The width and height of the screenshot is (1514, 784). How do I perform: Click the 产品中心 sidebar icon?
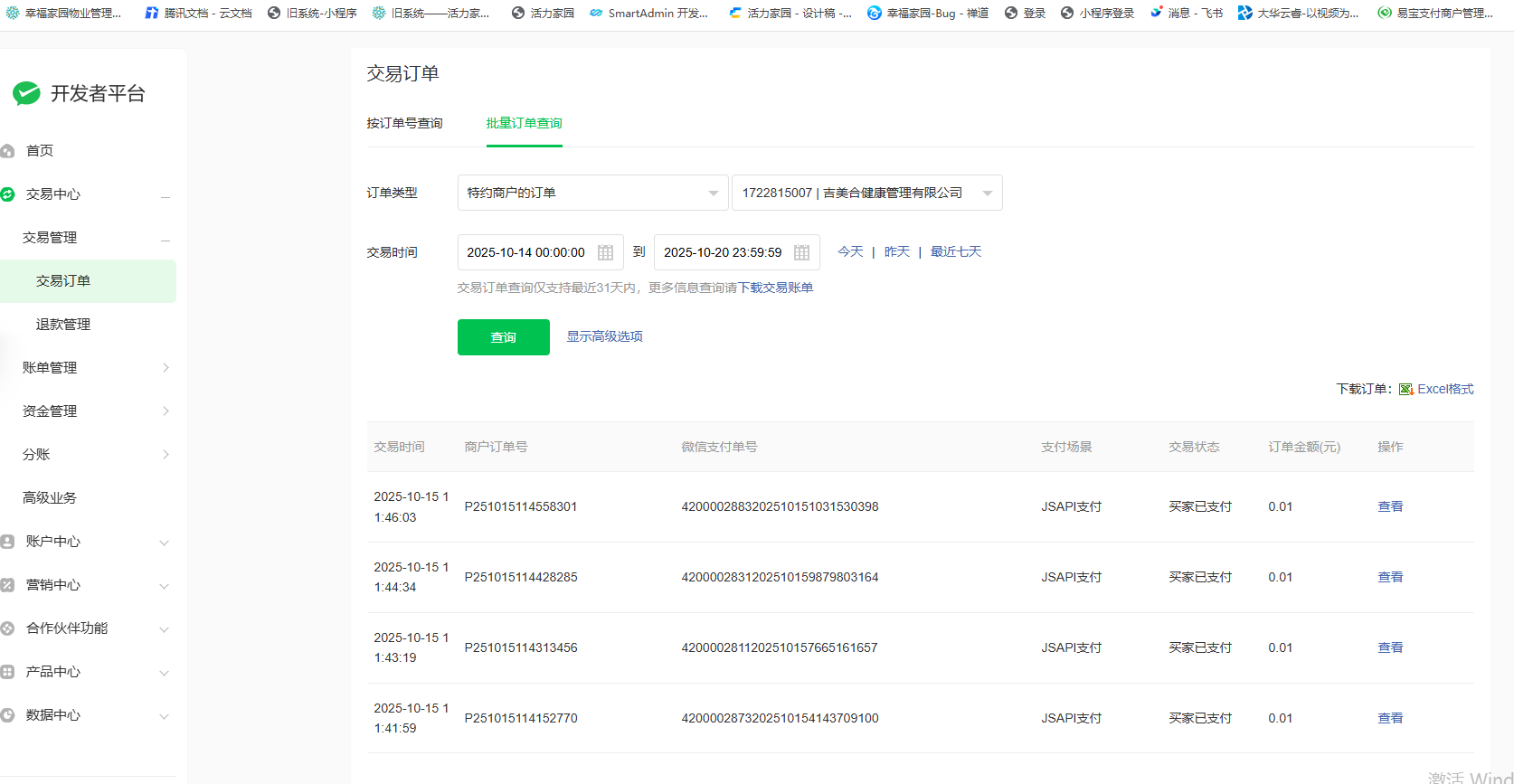[x=7, y=672]
